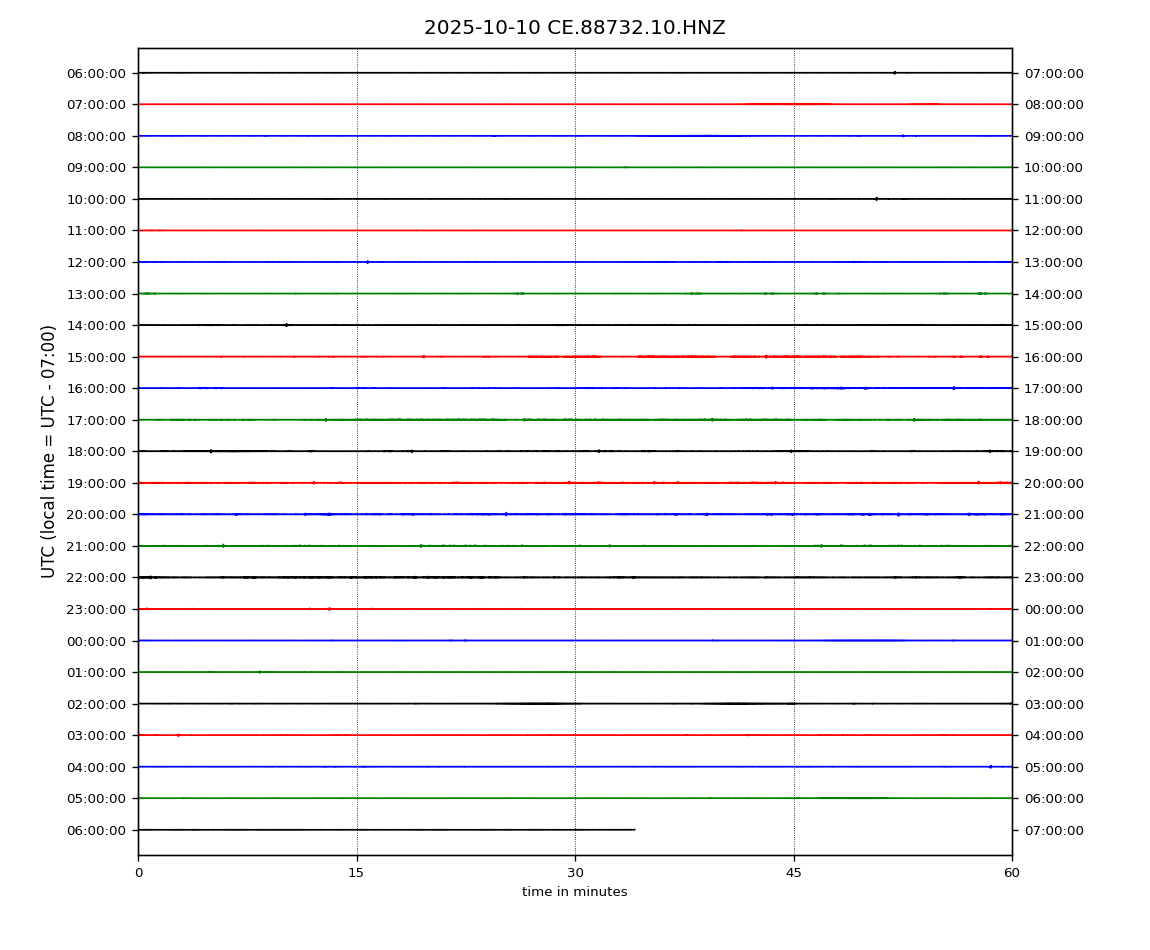
Task: Click the spike on the 10:00:00 UTC trace
Action: click(x=876, y=199)
